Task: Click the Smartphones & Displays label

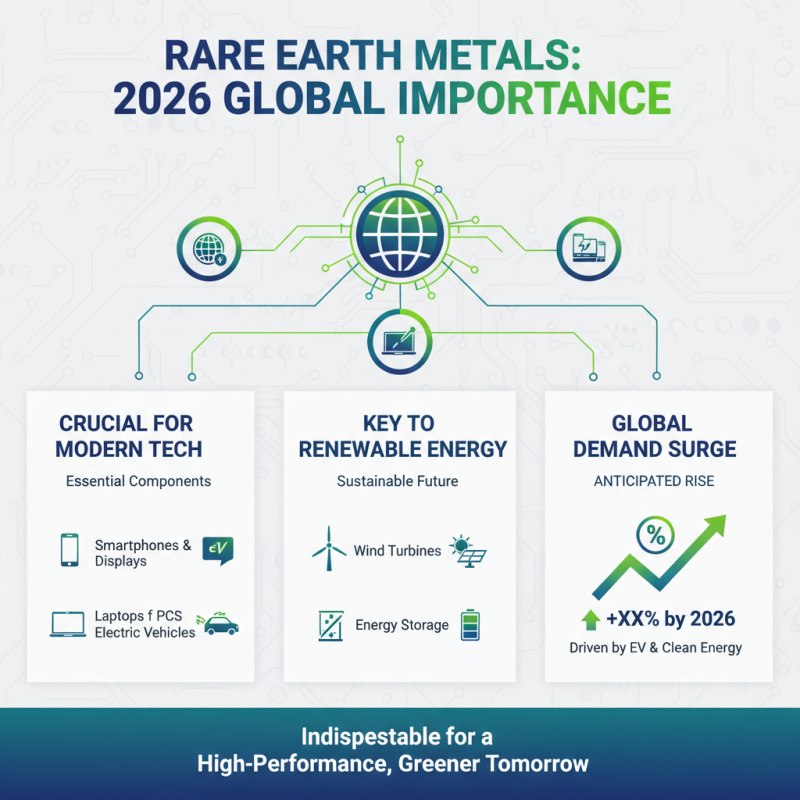Action: [x=143, y=553]
